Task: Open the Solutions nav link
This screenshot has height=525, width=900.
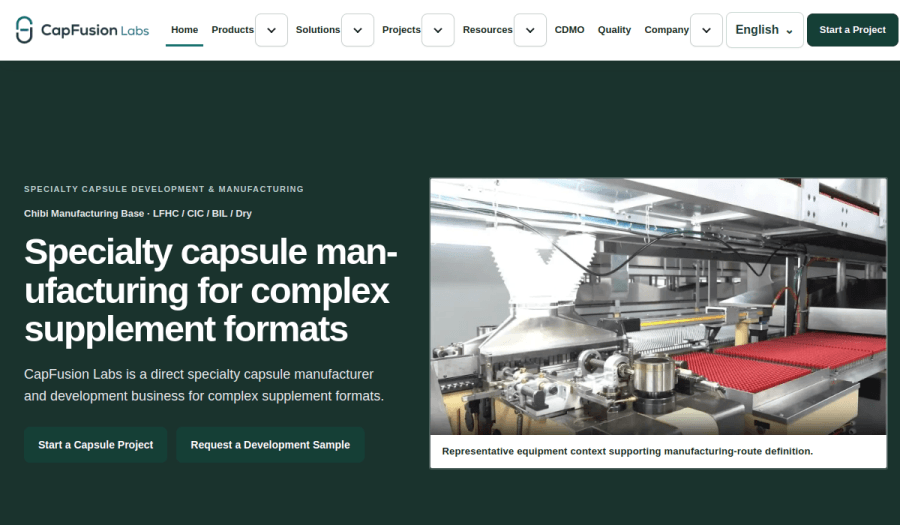Action: [317, 30]
